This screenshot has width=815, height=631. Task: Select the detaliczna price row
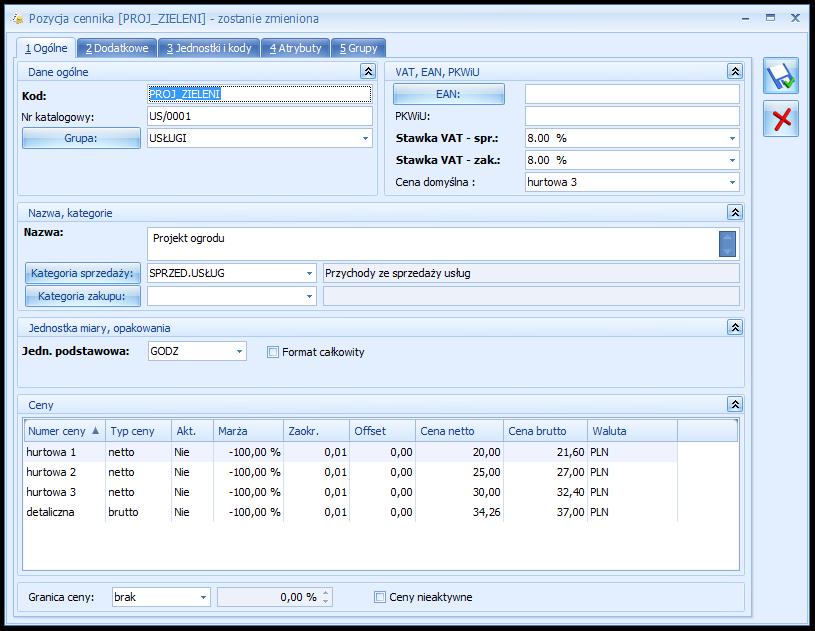click(x=351, y=512)
